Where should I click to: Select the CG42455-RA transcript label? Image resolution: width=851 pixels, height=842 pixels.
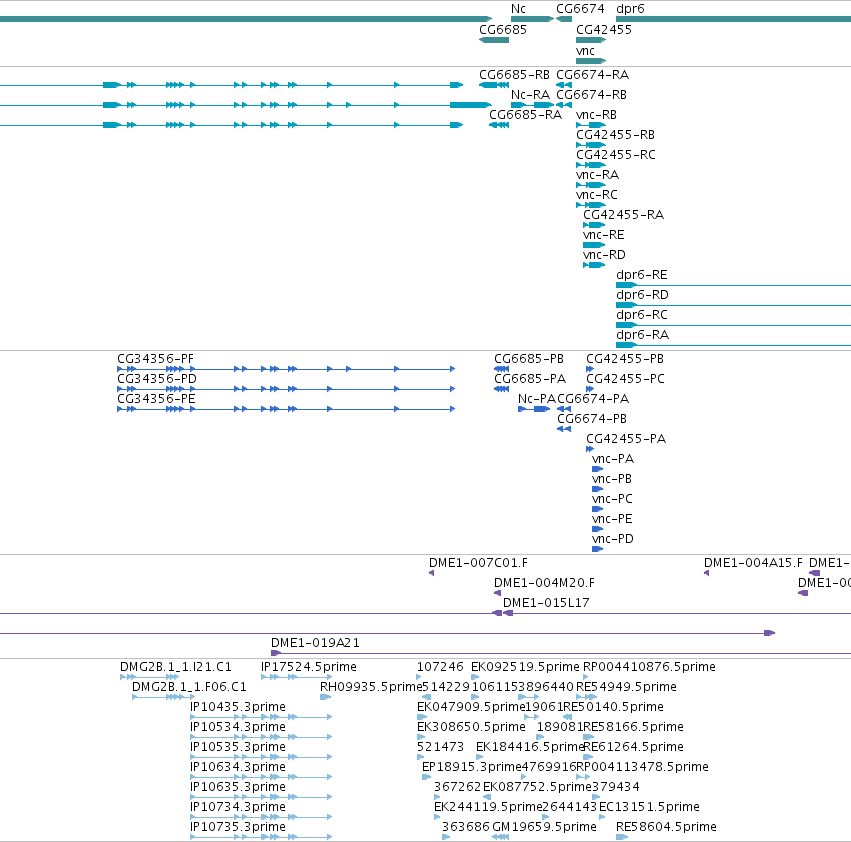pyautogui.click(x=624, y=215)
